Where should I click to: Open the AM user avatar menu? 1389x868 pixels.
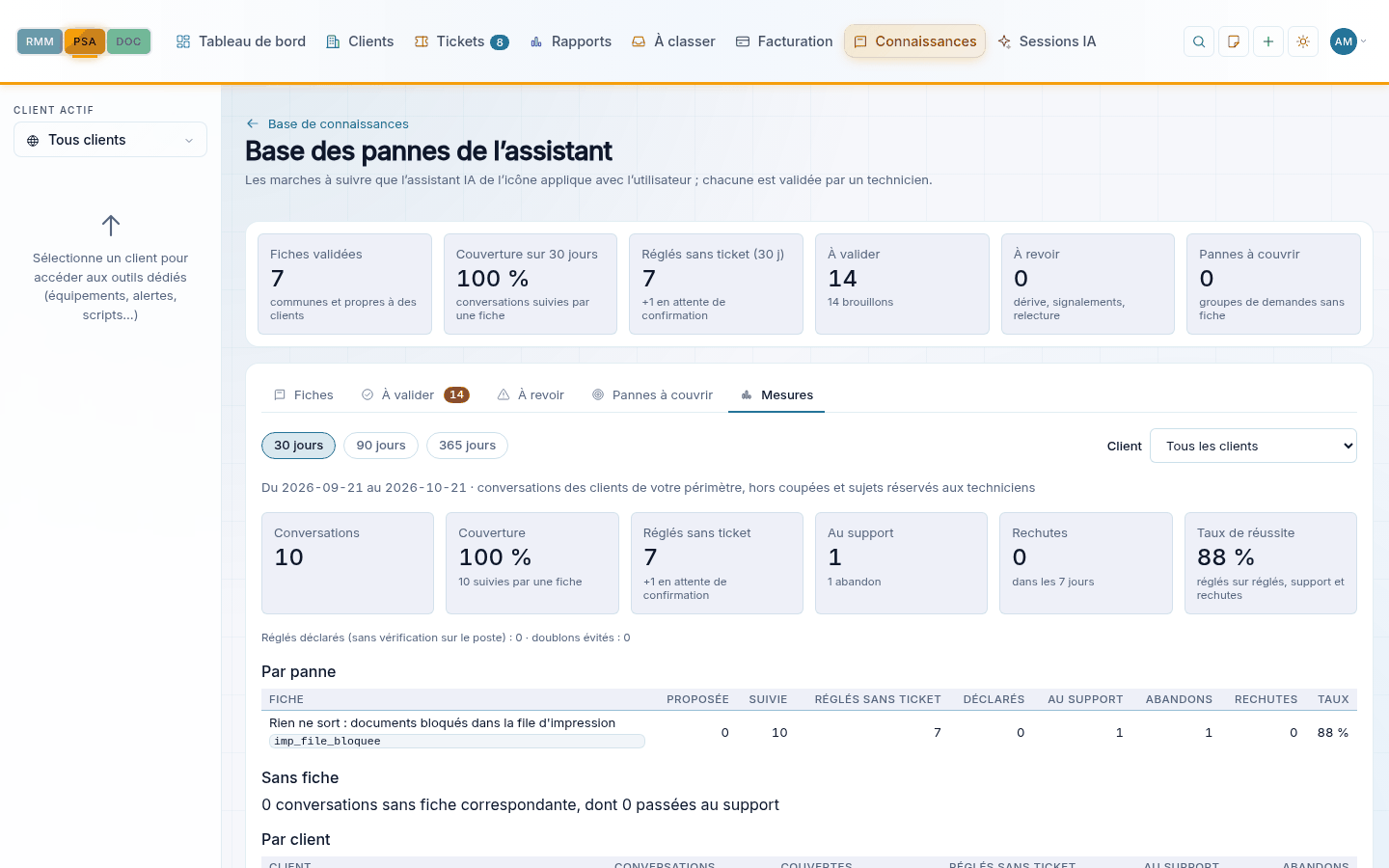click(1348, 41)
